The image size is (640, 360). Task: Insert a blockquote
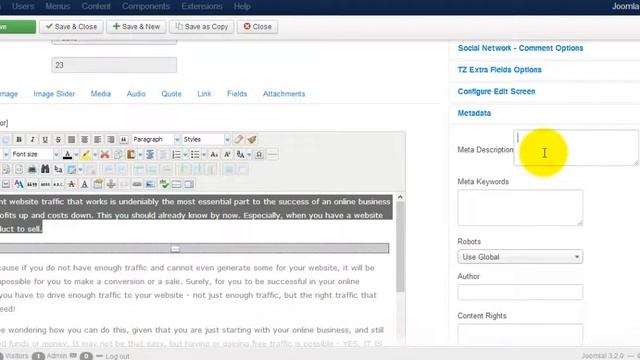pos(123,140)
